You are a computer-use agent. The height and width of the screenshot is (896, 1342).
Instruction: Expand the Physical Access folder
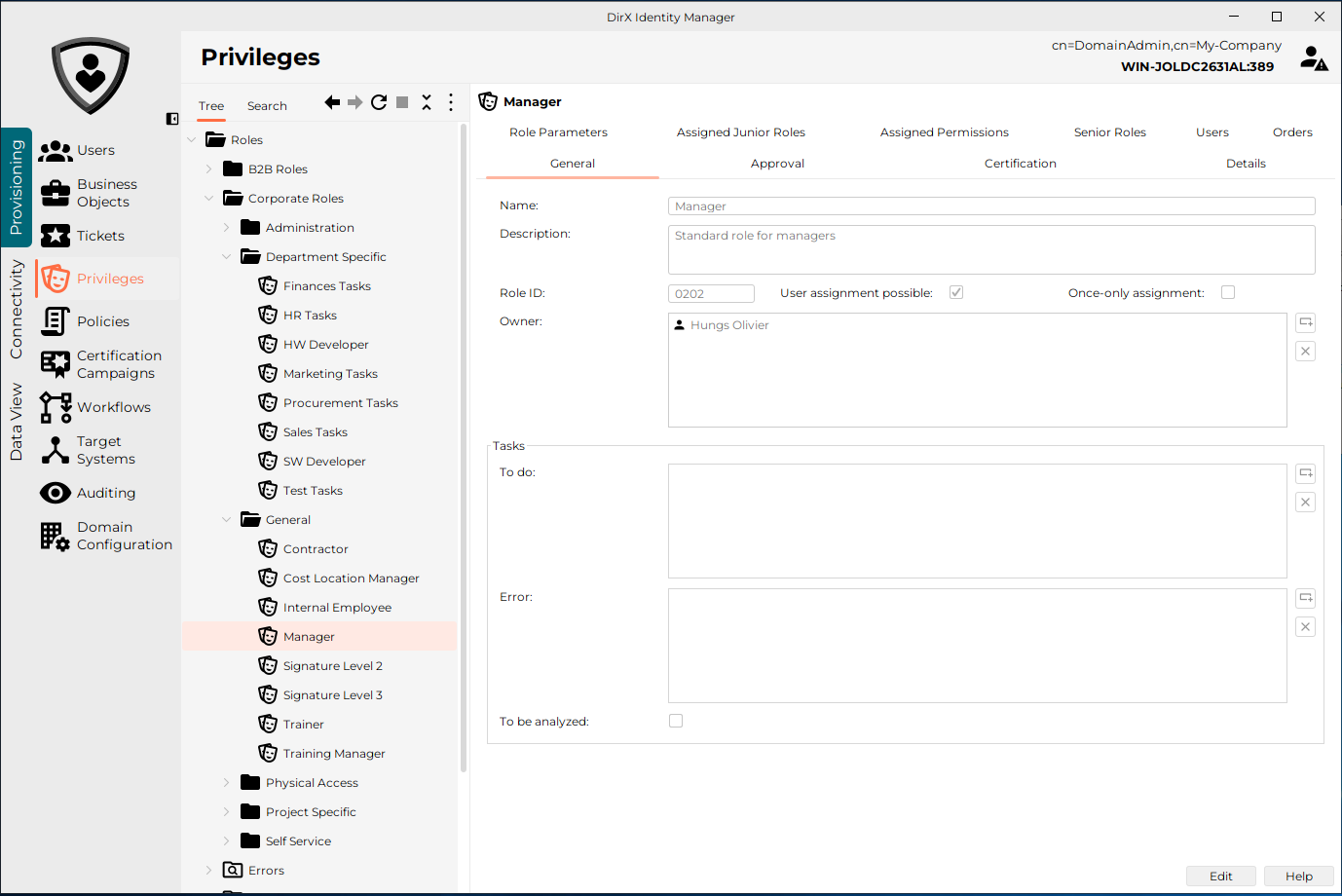point(226,783)
